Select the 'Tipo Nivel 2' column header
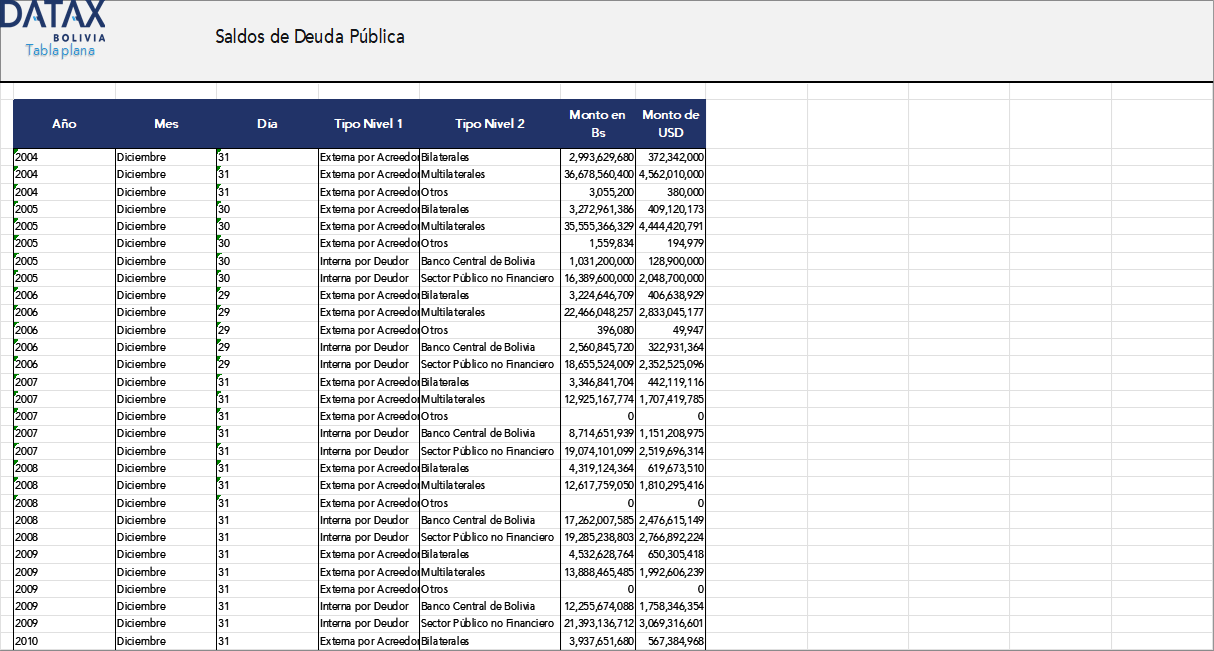1214x651 pixels. (489, 124)
